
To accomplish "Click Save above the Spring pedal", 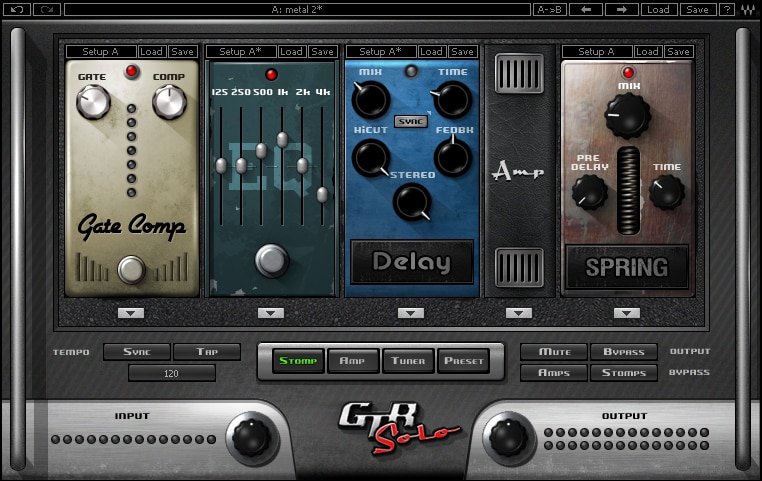I will coord(678,52).
